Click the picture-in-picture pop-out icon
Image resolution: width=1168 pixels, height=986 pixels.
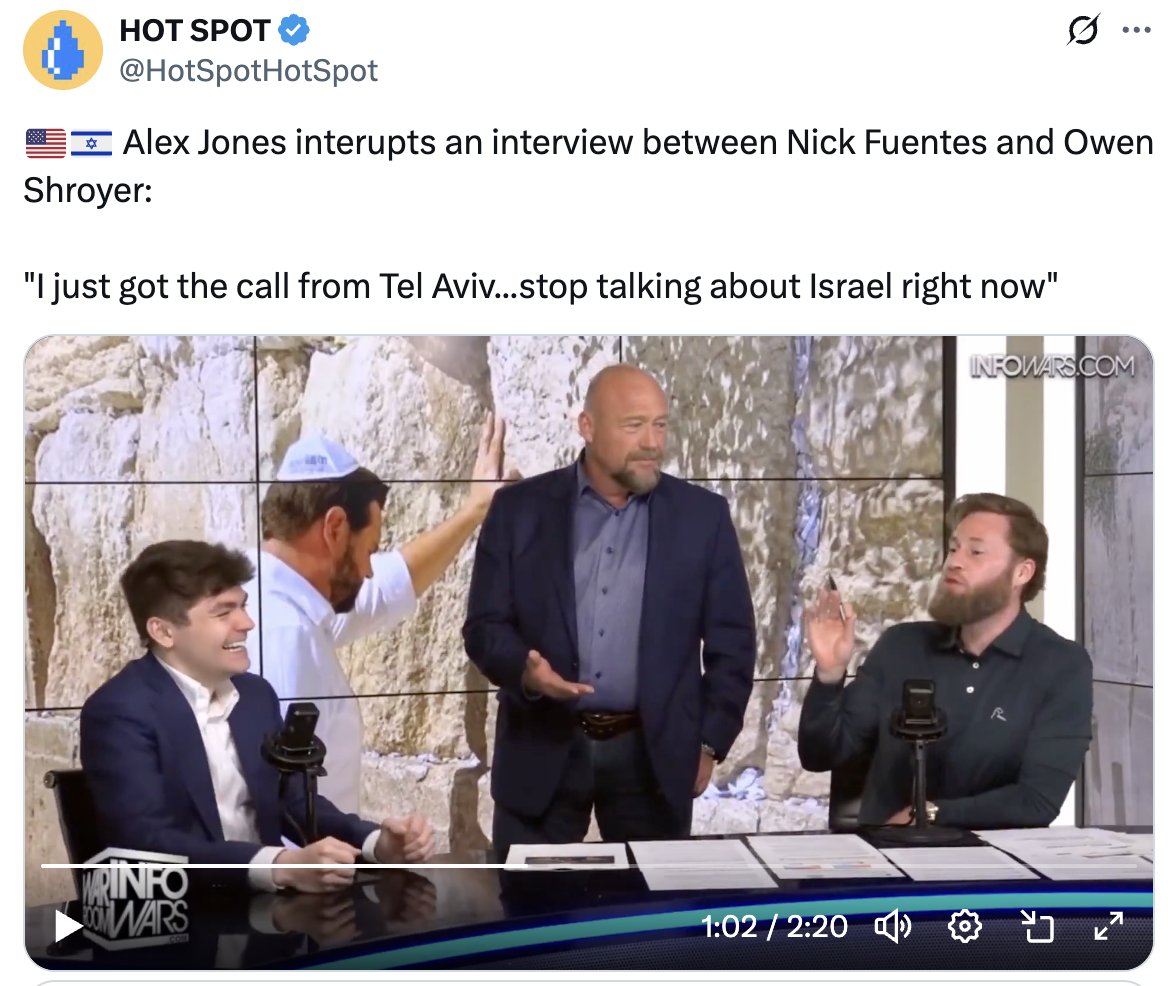(x=1037, y=926)
